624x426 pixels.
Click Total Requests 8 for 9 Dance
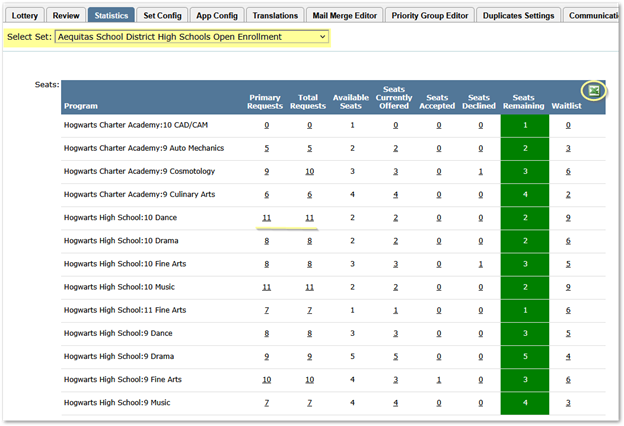click(310, 333)
